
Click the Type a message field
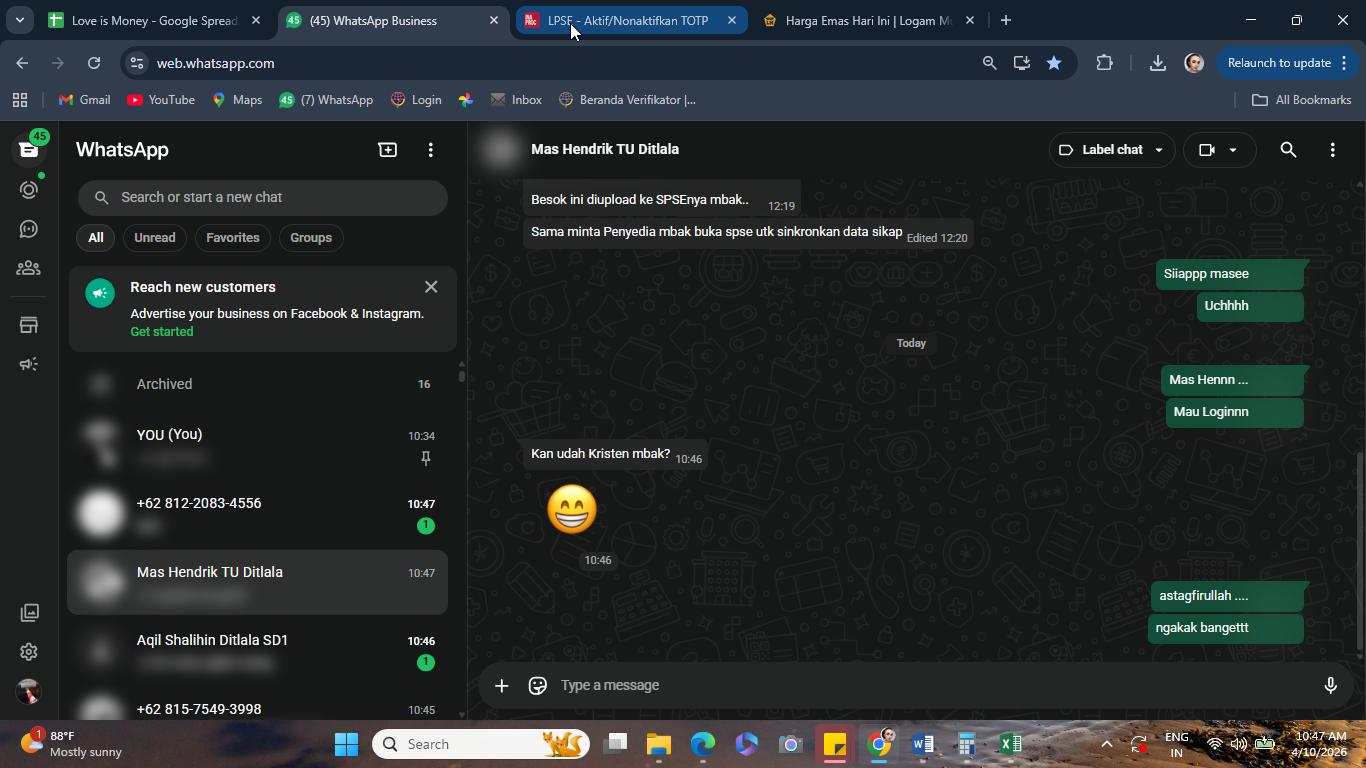(x=930, y=685)
